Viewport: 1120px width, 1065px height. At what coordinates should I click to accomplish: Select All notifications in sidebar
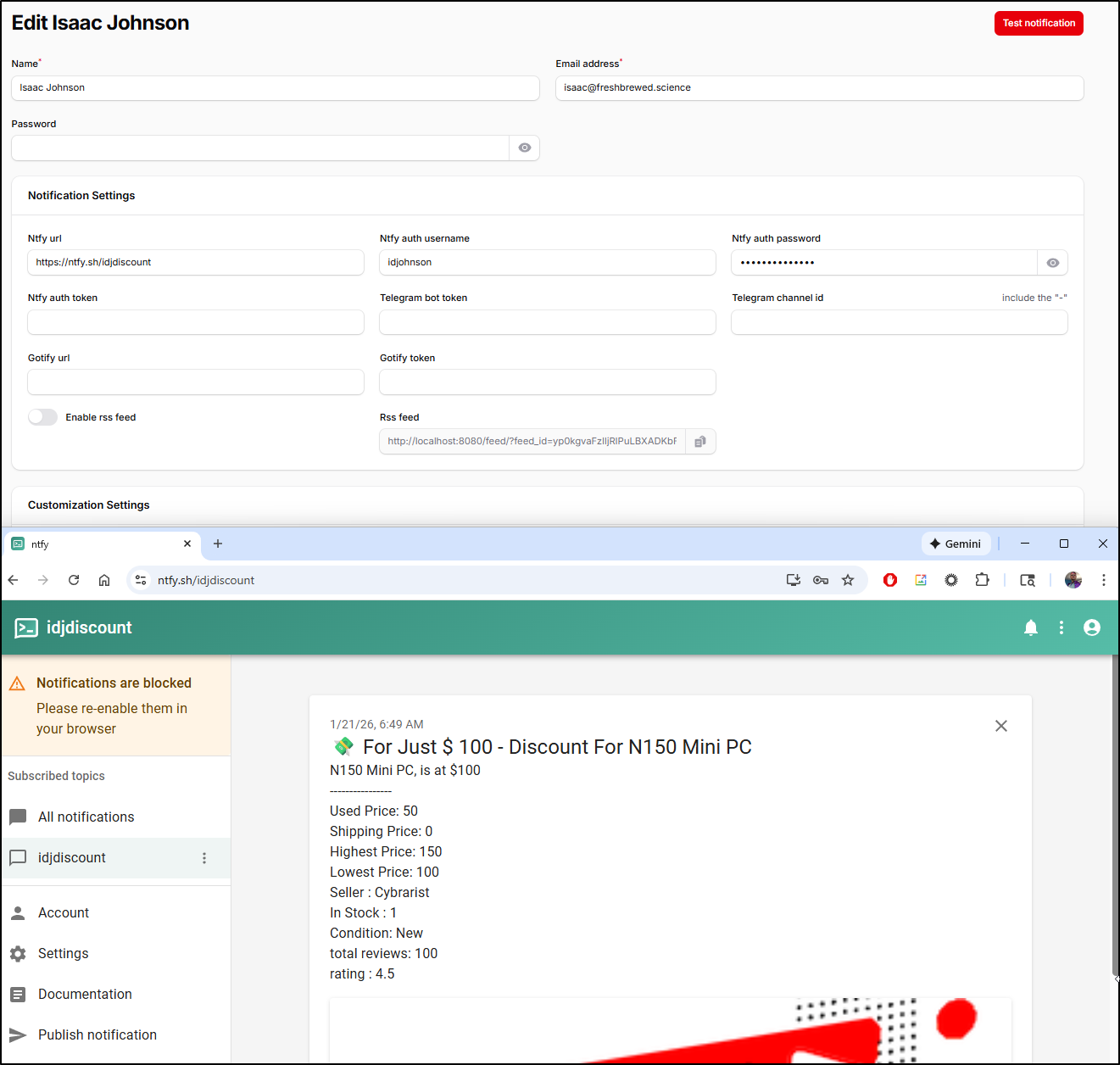(86, 817)
